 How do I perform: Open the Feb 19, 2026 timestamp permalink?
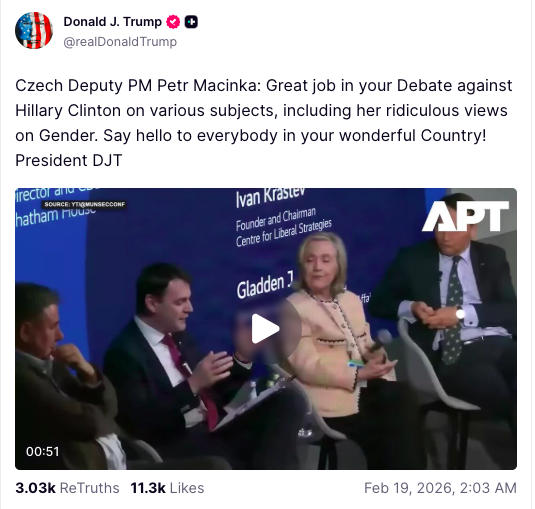pyautogui.click(x=440, y=488)
